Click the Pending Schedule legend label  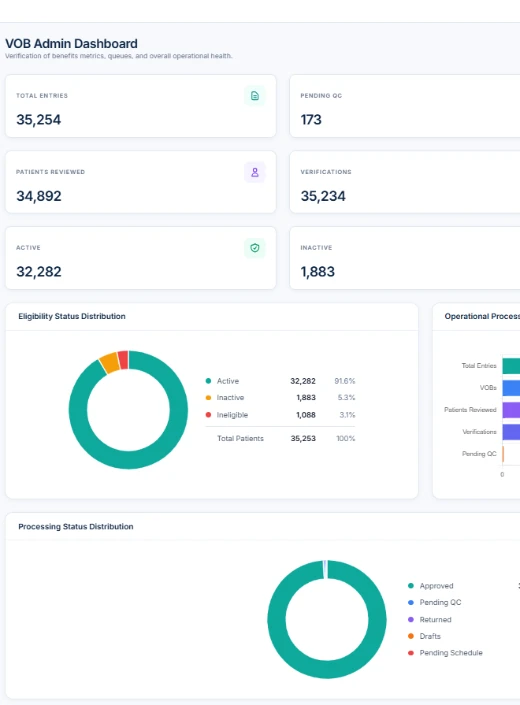[x=451, y=652]
